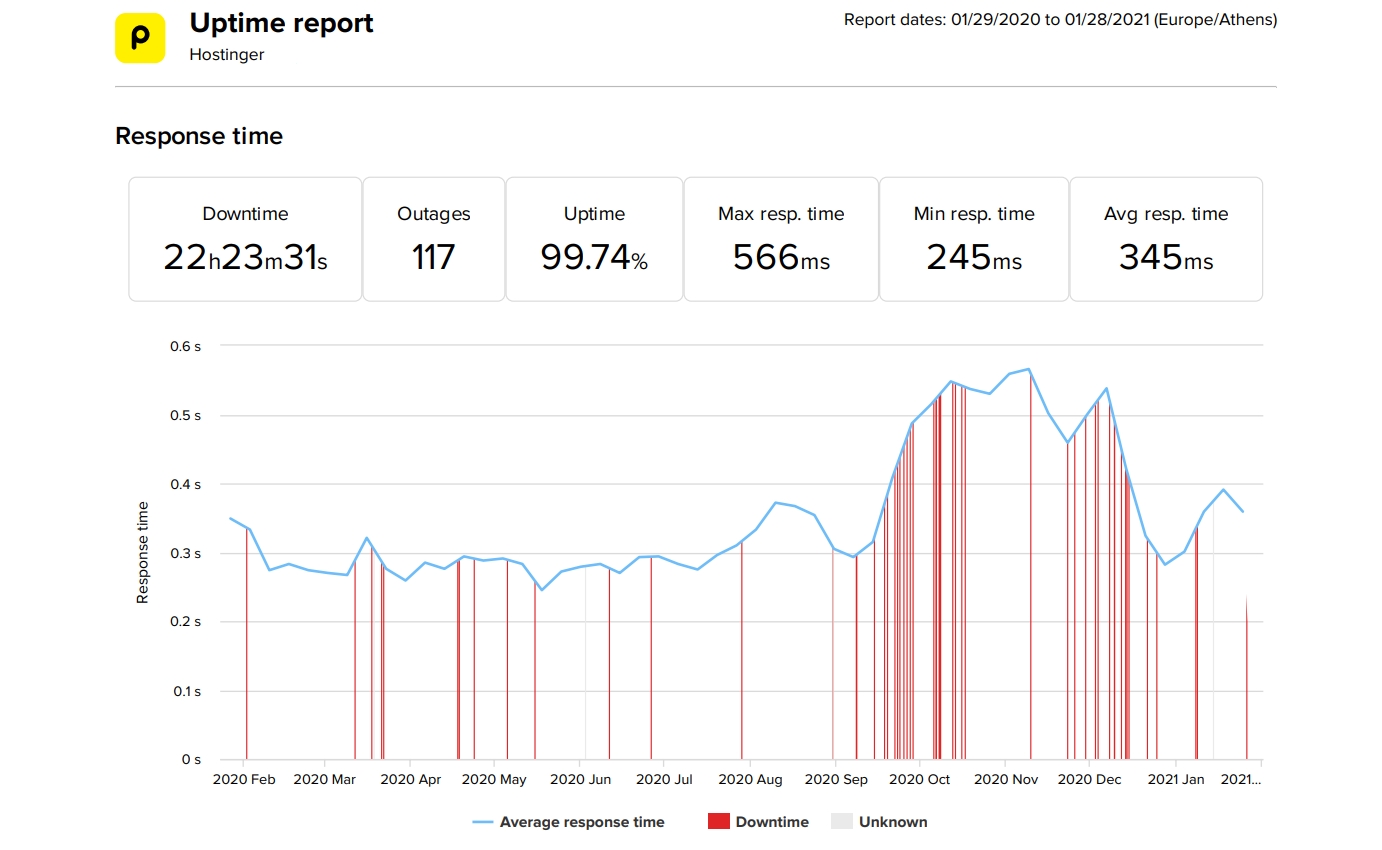Click the red Downtime legend swatch

718,822
